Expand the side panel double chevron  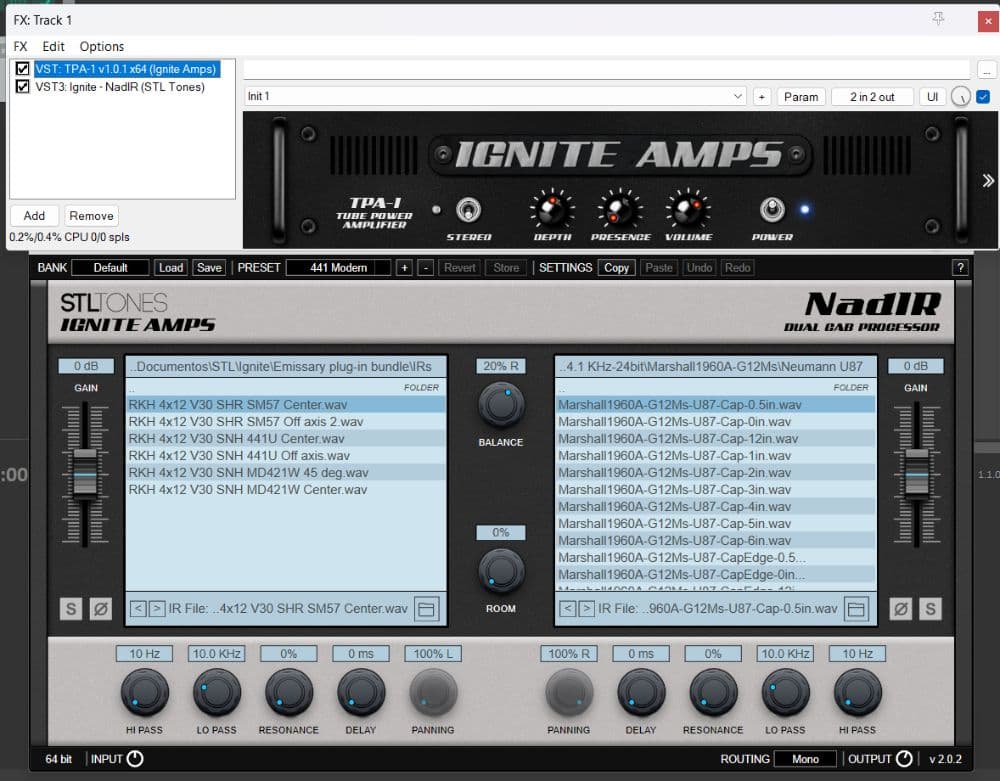point(988,180)
